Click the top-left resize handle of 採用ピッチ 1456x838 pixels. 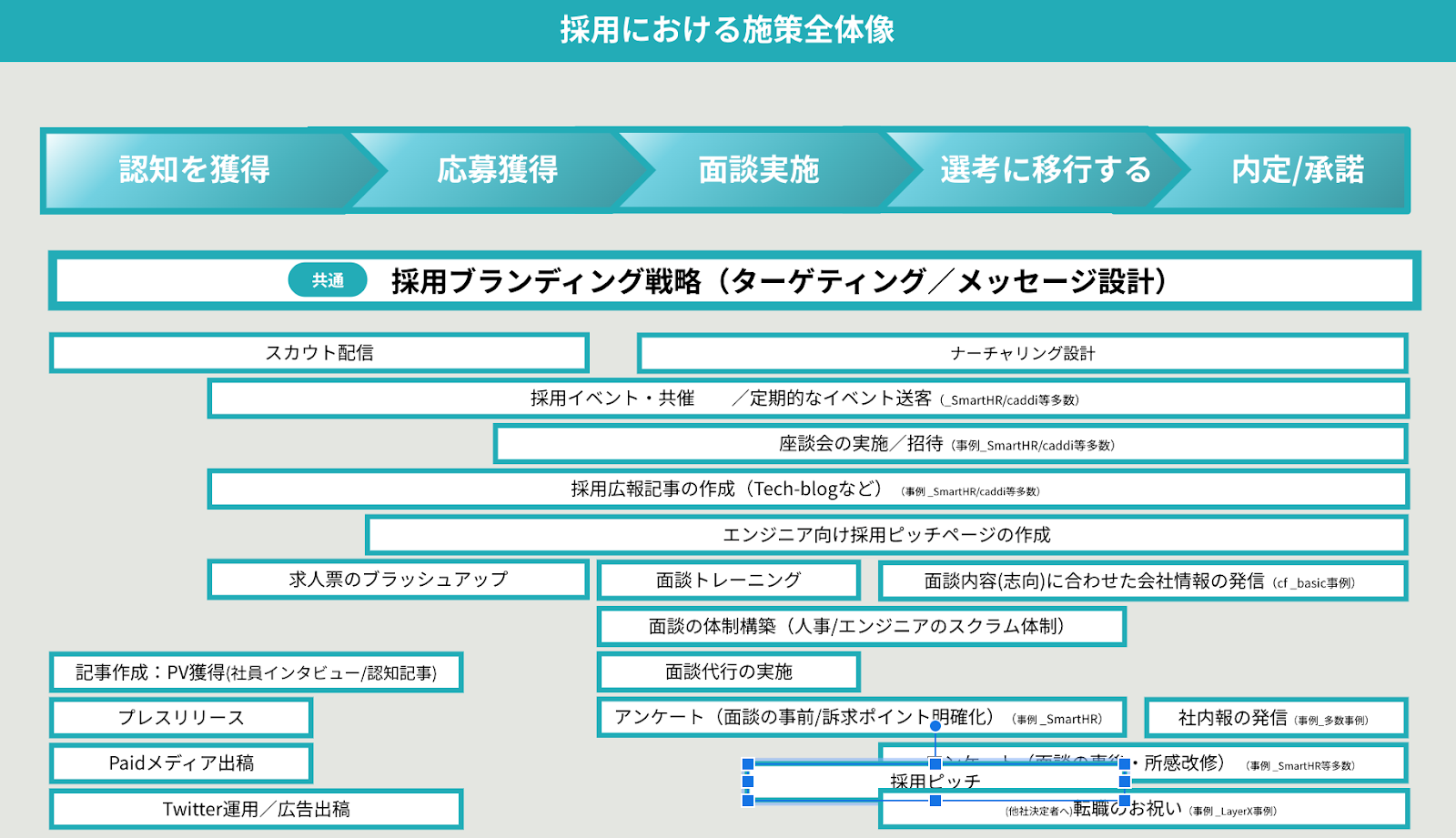coord(748,764)
